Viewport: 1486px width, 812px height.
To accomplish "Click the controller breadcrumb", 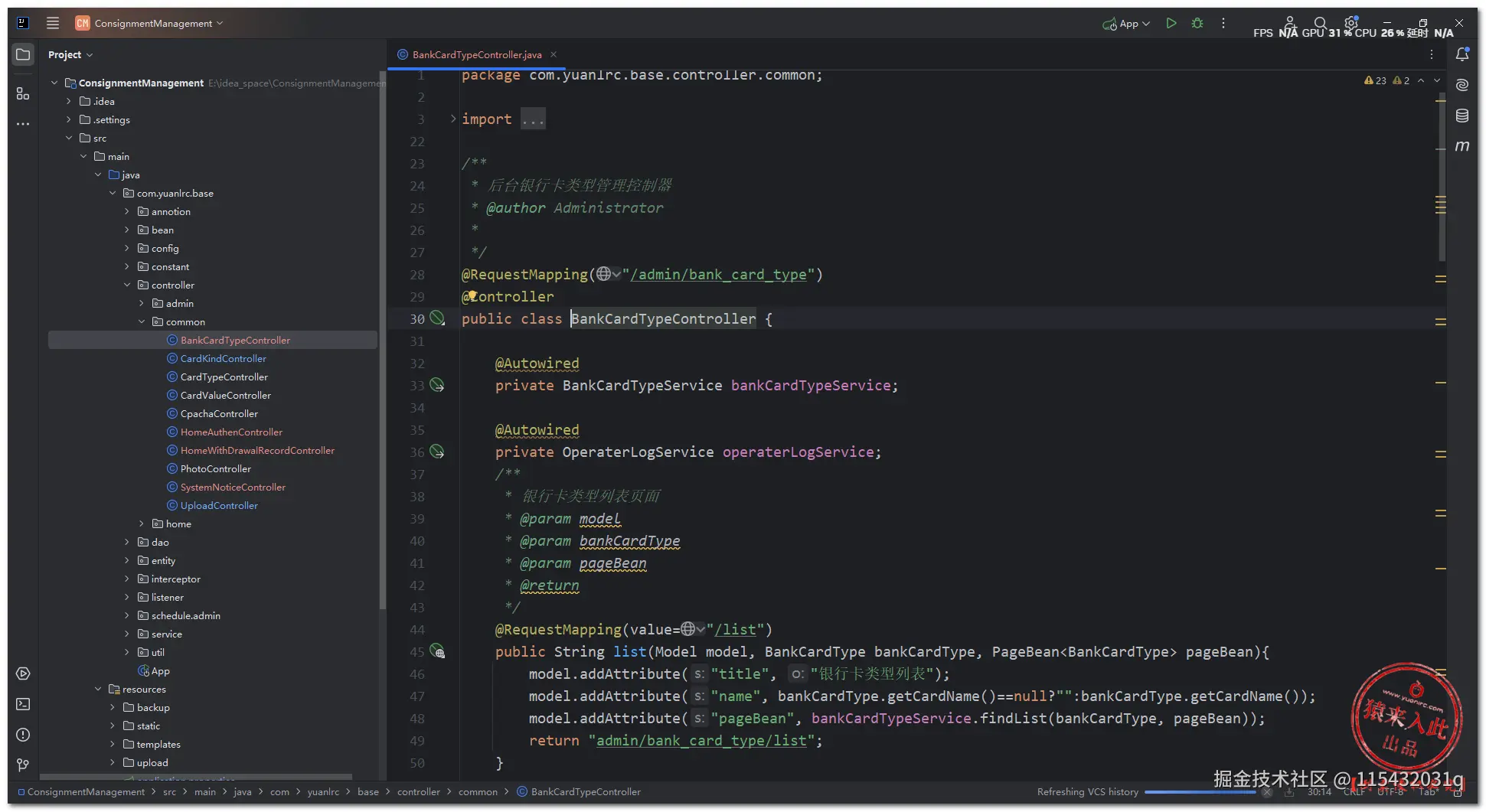I will point(419,791).
